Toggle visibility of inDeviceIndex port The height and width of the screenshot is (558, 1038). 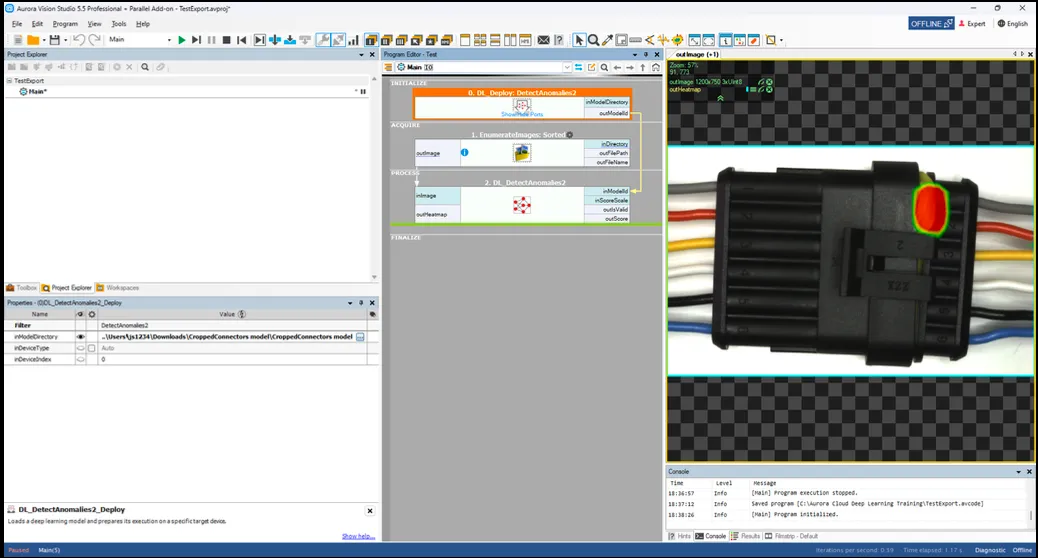tap(81, 359)
